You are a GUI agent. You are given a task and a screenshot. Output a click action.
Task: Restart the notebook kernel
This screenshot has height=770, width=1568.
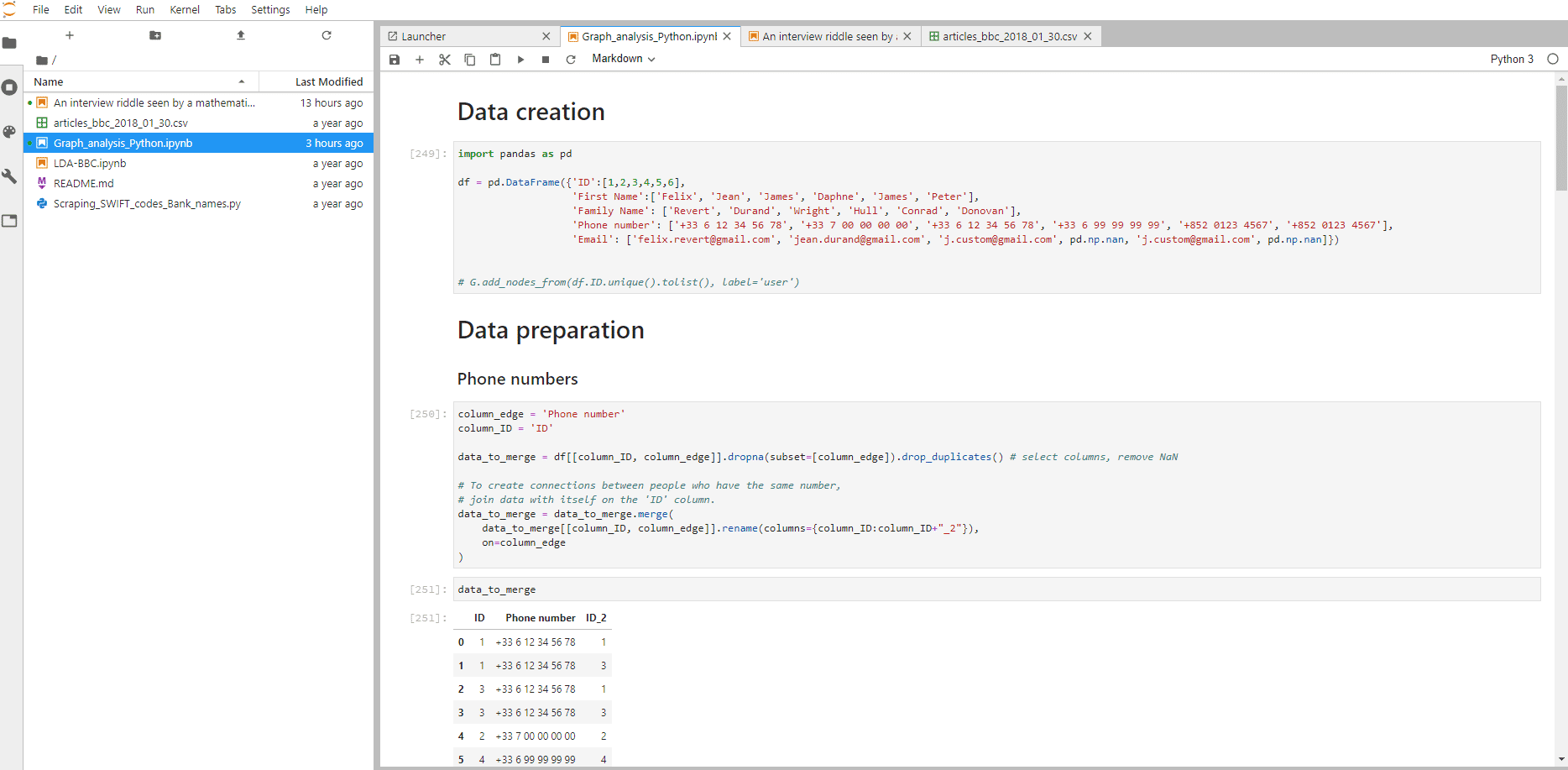[571, 60]
